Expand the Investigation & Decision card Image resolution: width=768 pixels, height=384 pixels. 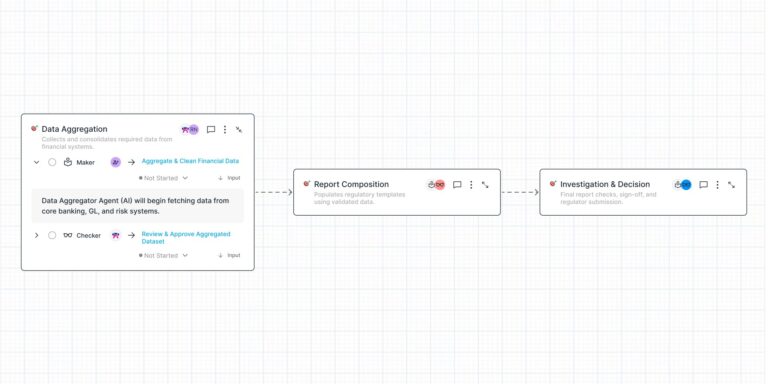click(731, 185)
